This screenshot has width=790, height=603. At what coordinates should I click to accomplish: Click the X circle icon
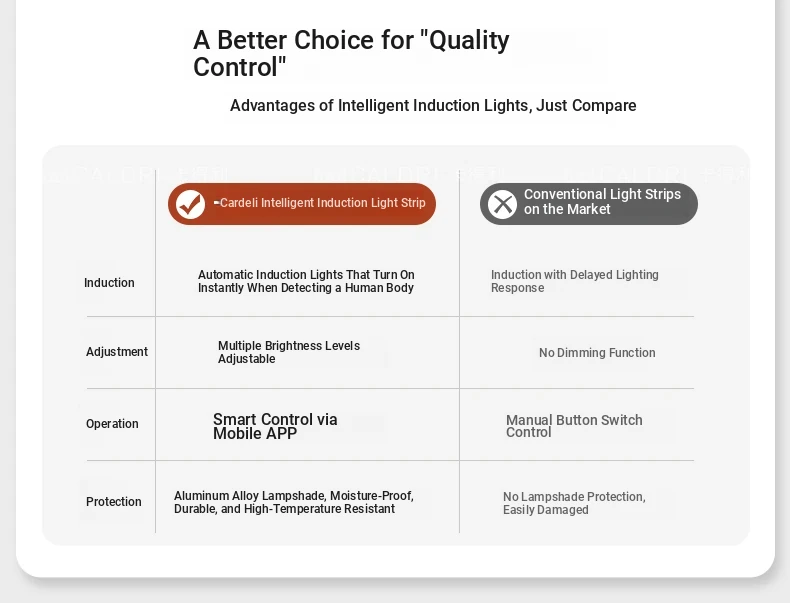pyautogui.click(x=502, y=204)
